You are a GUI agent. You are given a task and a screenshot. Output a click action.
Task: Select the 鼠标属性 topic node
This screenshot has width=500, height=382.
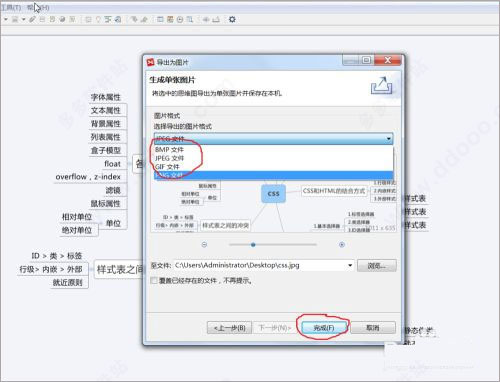pyautogui.click(x=106, y=203)
